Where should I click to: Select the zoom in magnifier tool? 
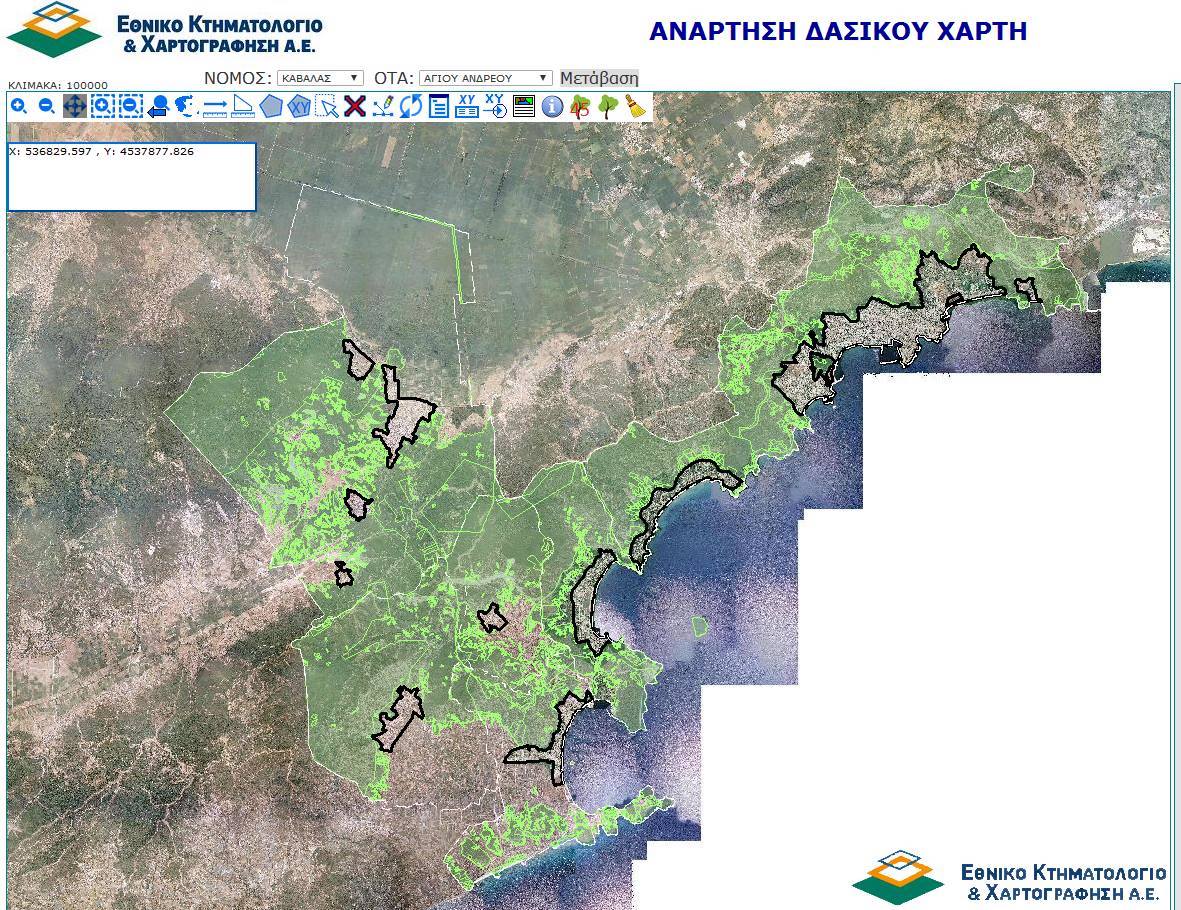(19, 106)
